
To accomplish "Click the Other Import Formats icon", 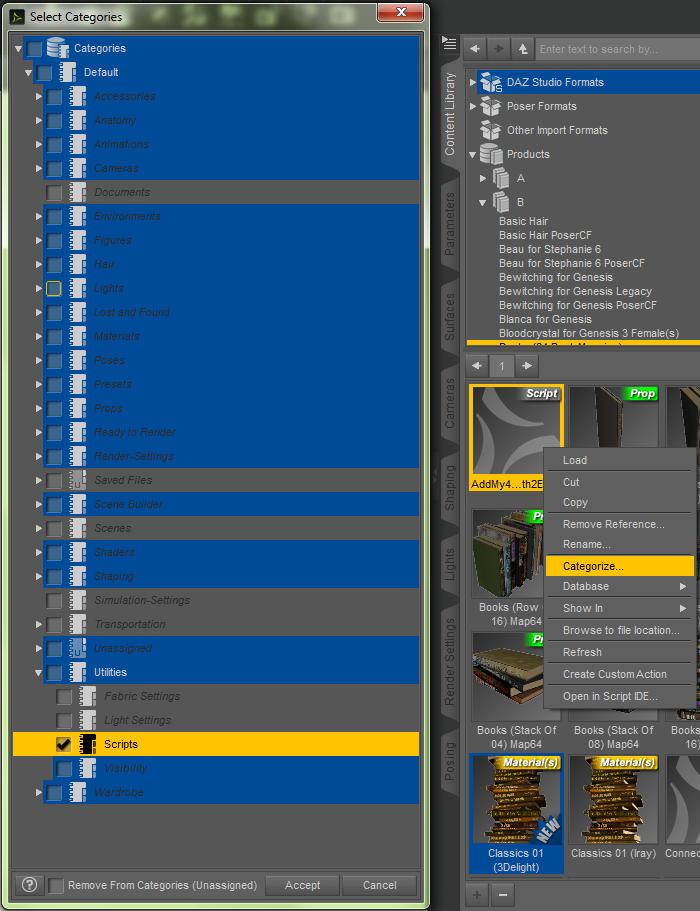I will (491, 130).
